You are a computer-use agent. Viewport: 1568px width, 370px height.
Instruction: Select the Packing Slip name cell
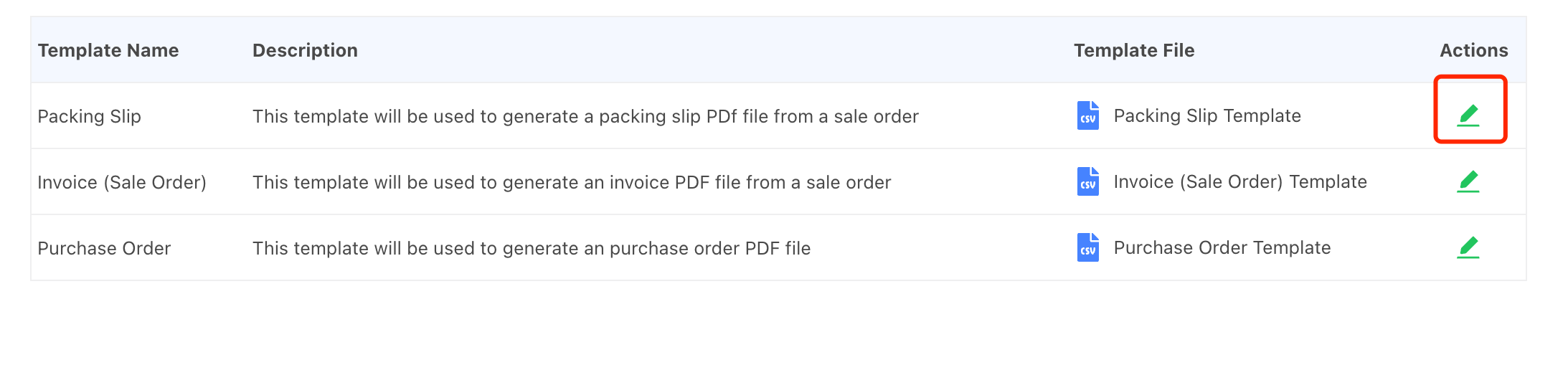pos(89,116)
